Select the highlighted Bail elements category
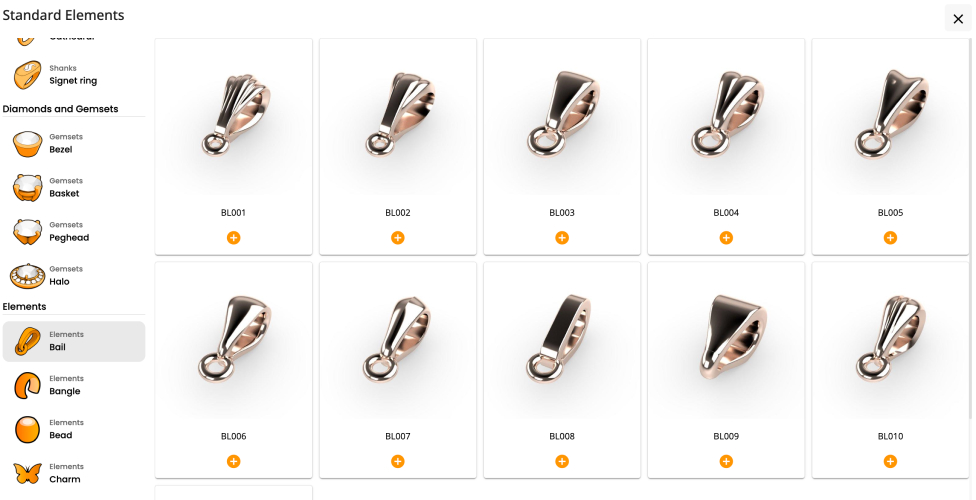The height and width of the screenshot is (500, 976). coord(74,341)
